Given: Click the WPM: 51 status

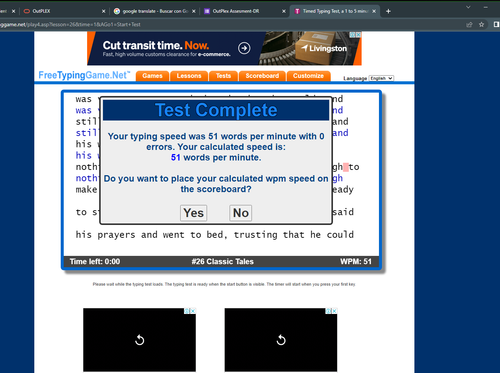Looking at the screenshot, I should pyautogui.click(x=356, y=262).
